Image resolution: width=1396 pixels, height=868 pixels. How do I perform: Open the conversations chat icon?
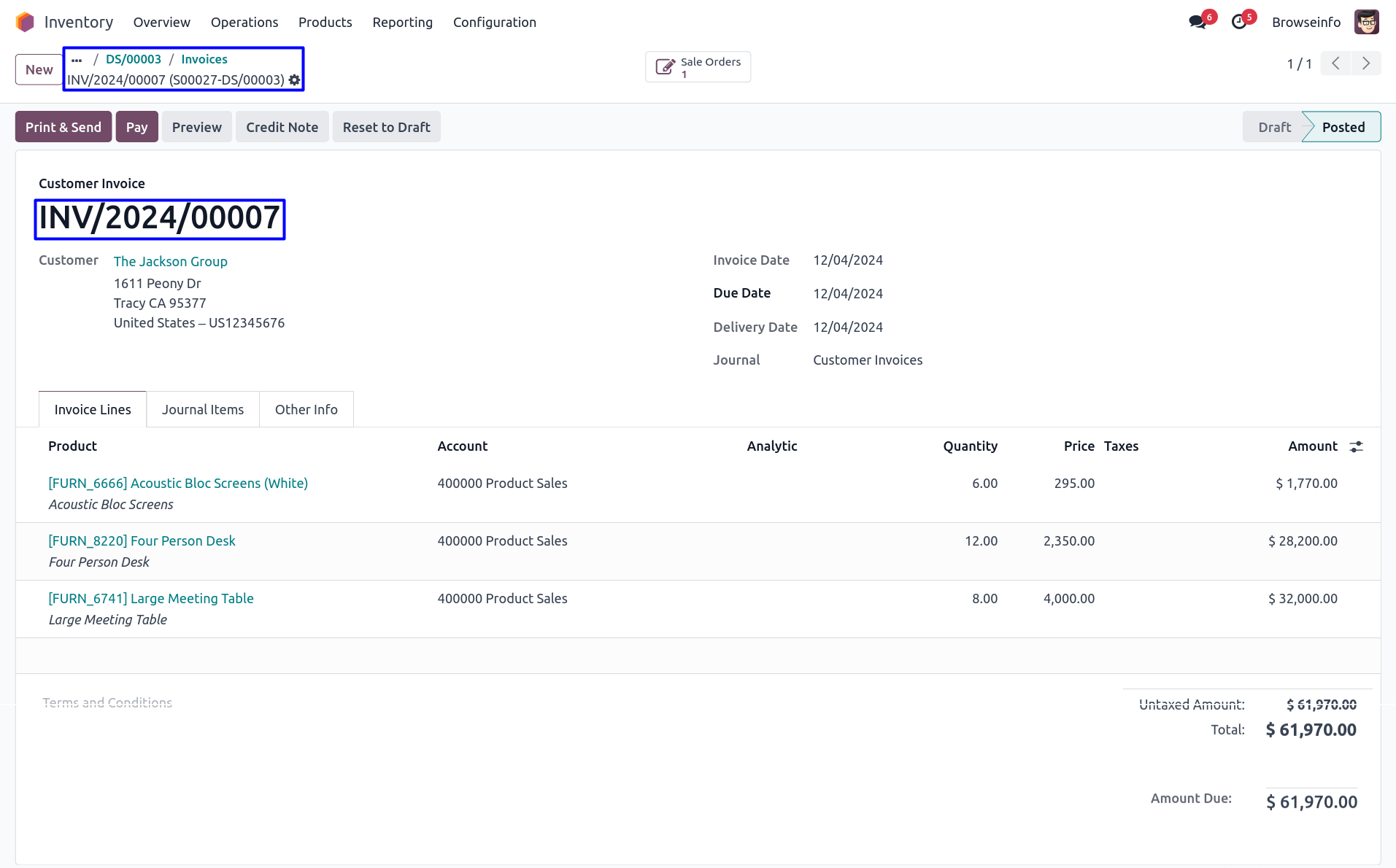tap(1197, 23)
